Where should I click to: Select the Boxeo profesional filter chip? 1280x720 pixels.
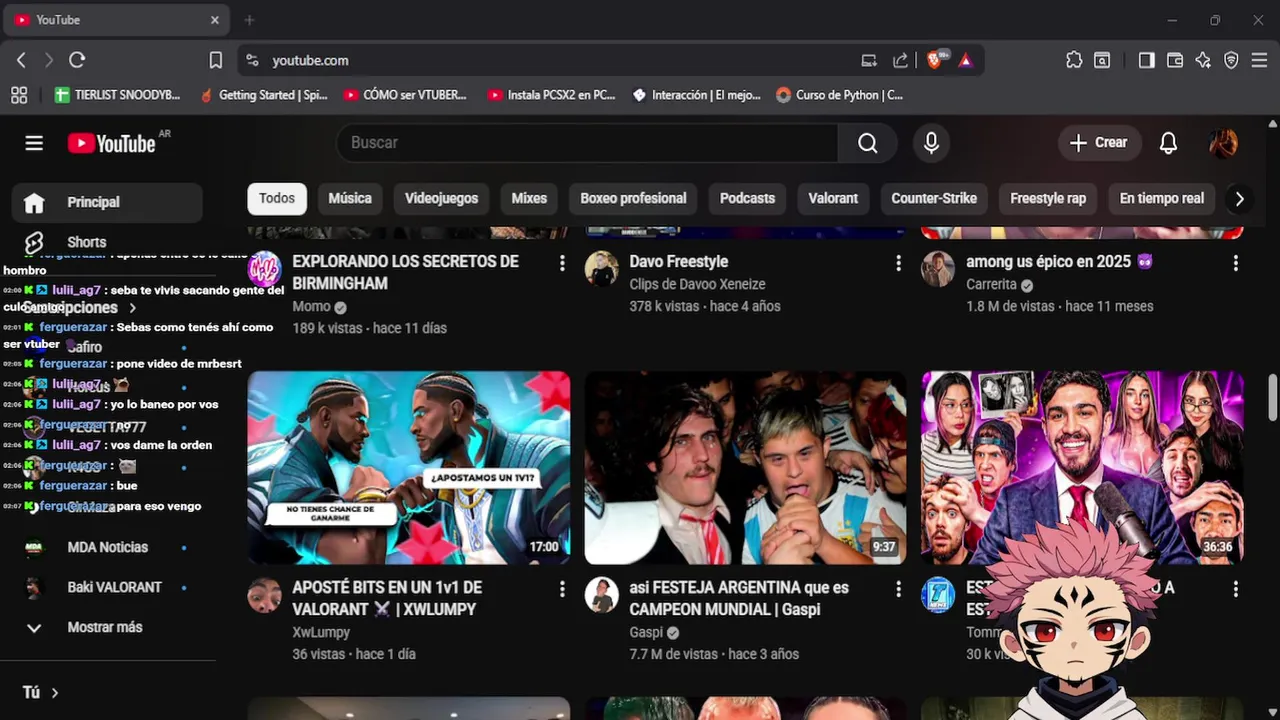click(x=633, y=198)
